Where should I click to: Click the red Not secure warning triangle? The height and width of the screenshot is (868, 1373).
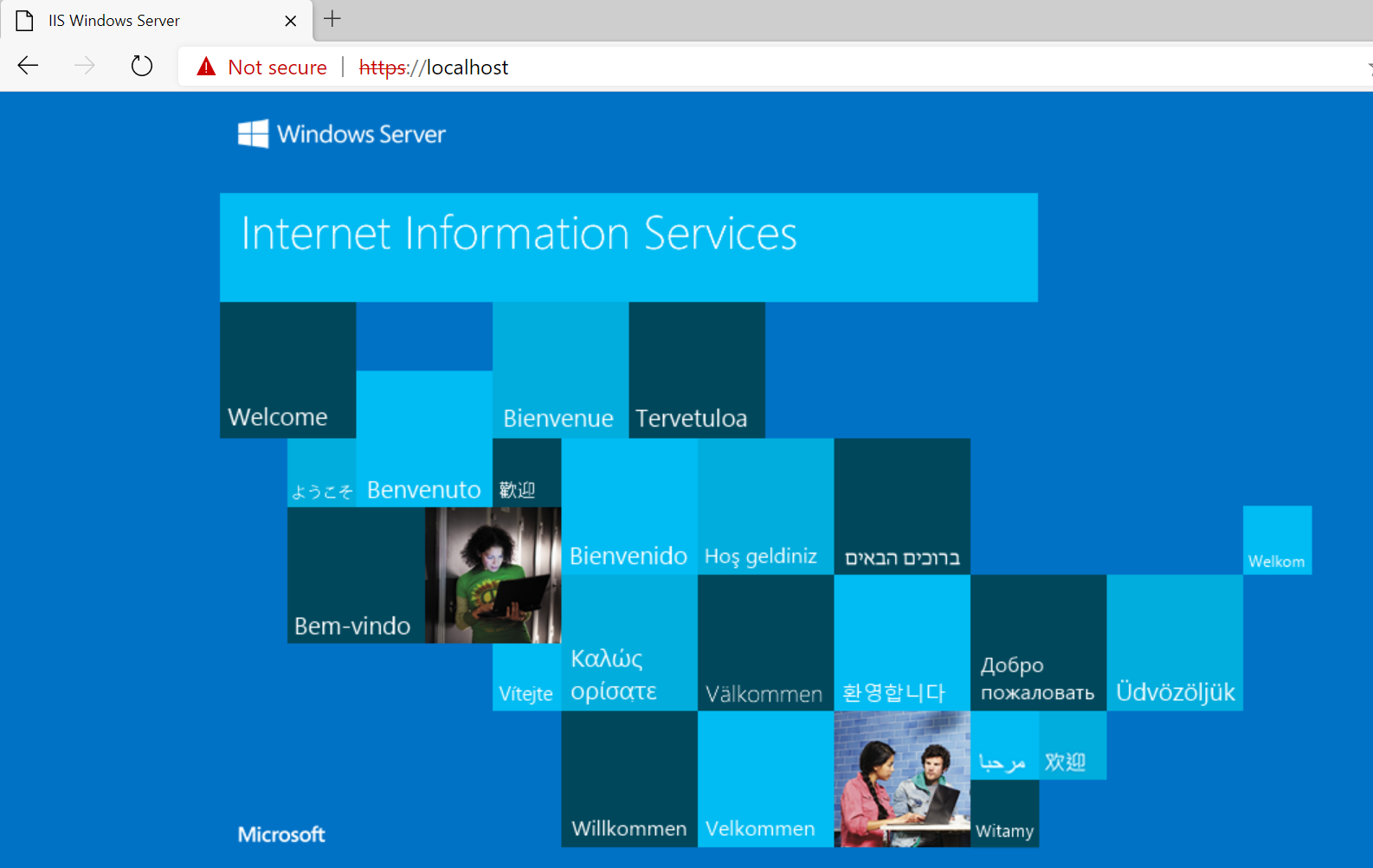point(206,67)
